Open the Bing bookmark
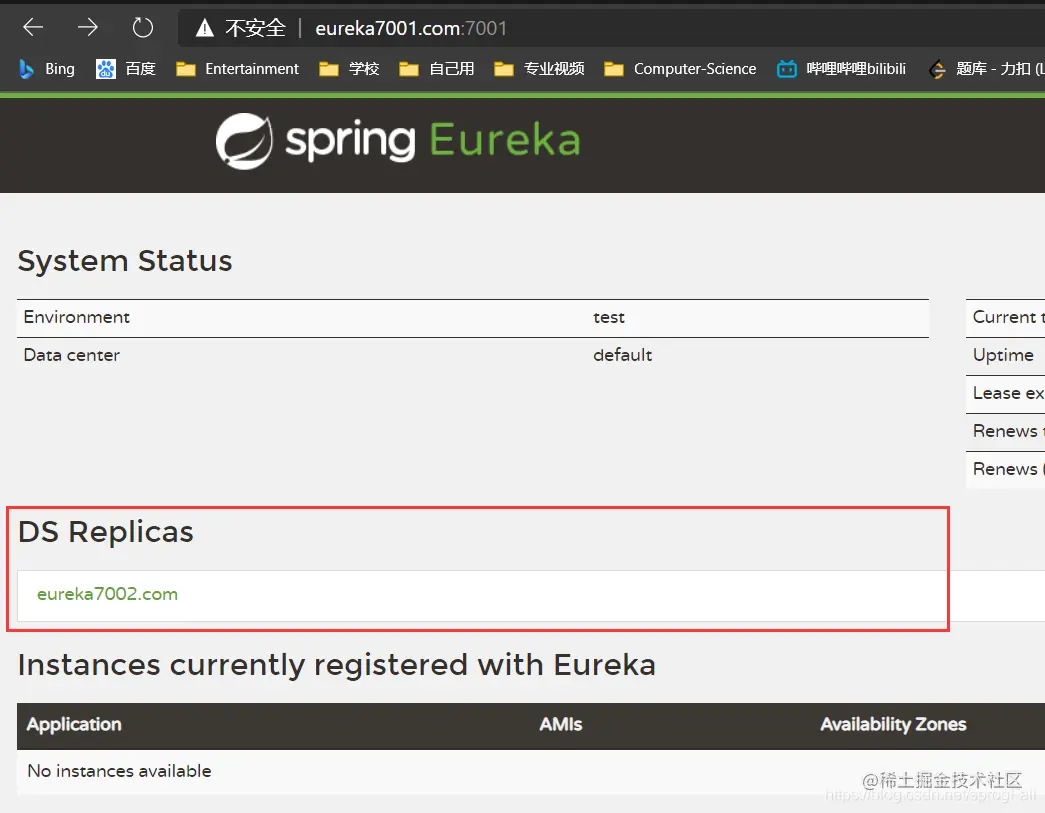This screenshot has height=813, width=1045. click(47, 69)
